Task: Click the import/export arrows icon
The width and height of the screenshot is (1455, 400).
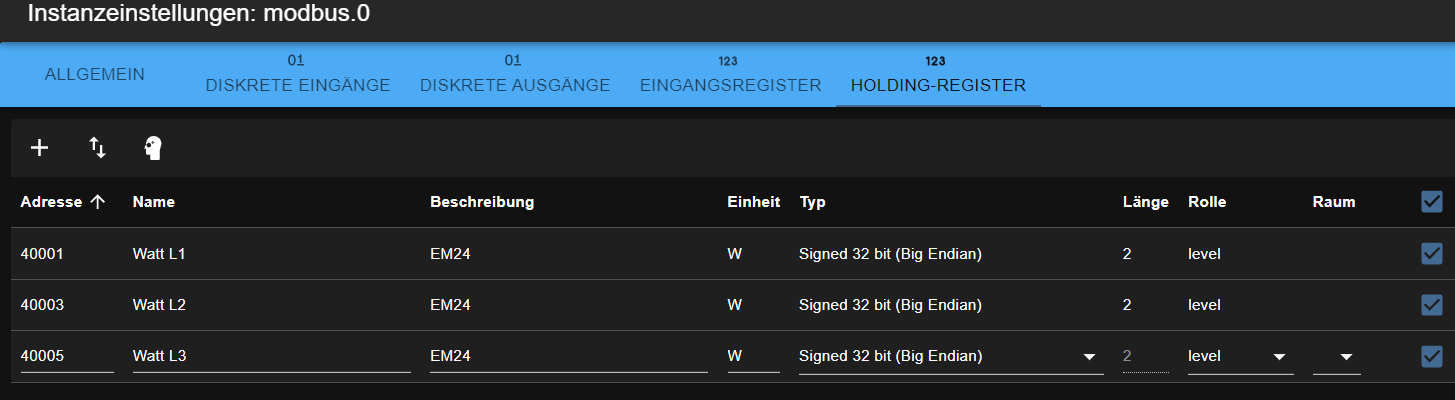Action: (x=97, y=148)
